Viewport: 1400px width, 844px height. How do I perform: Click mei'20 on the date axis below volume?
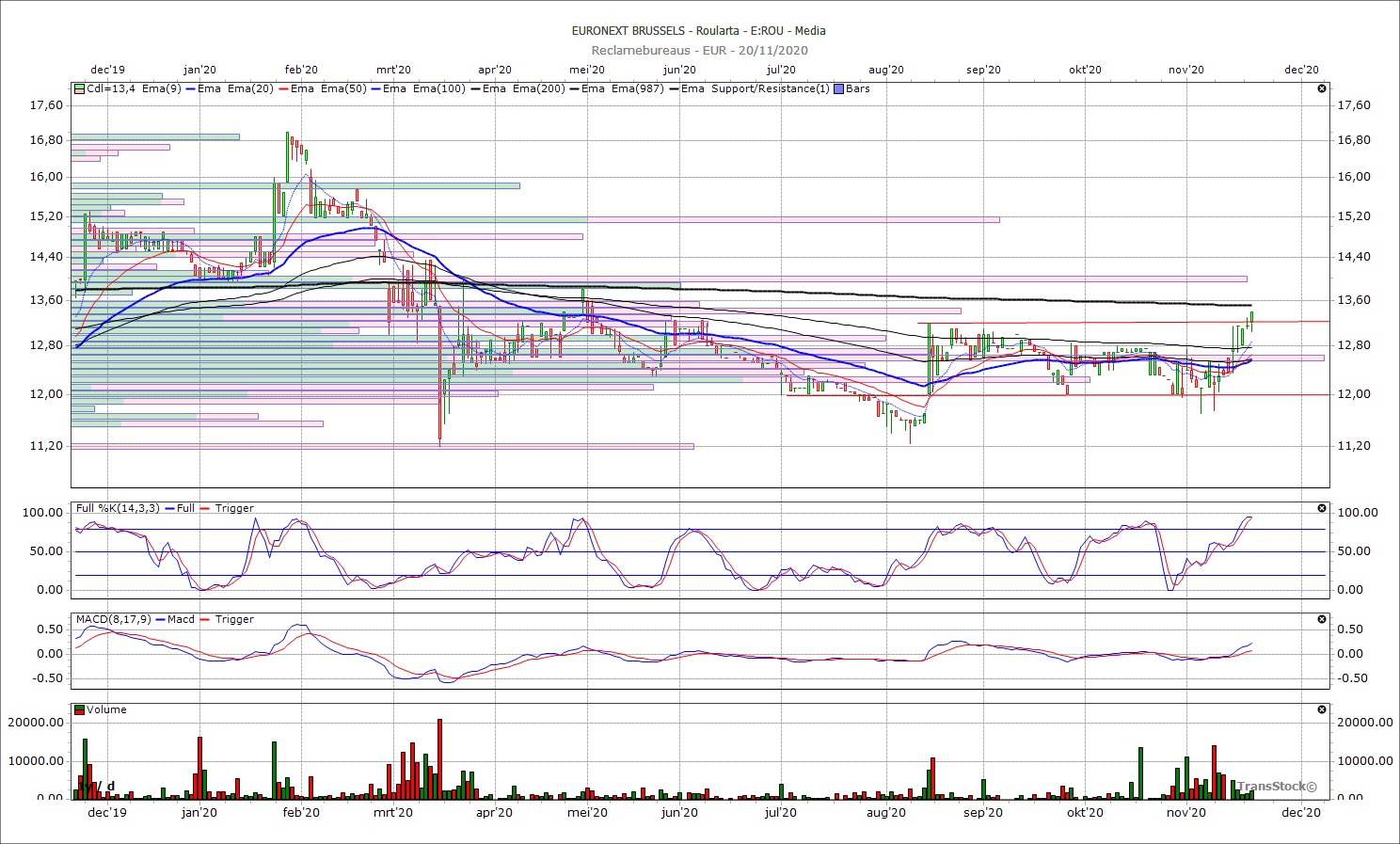pyautogui.click(x=587, y=812)
